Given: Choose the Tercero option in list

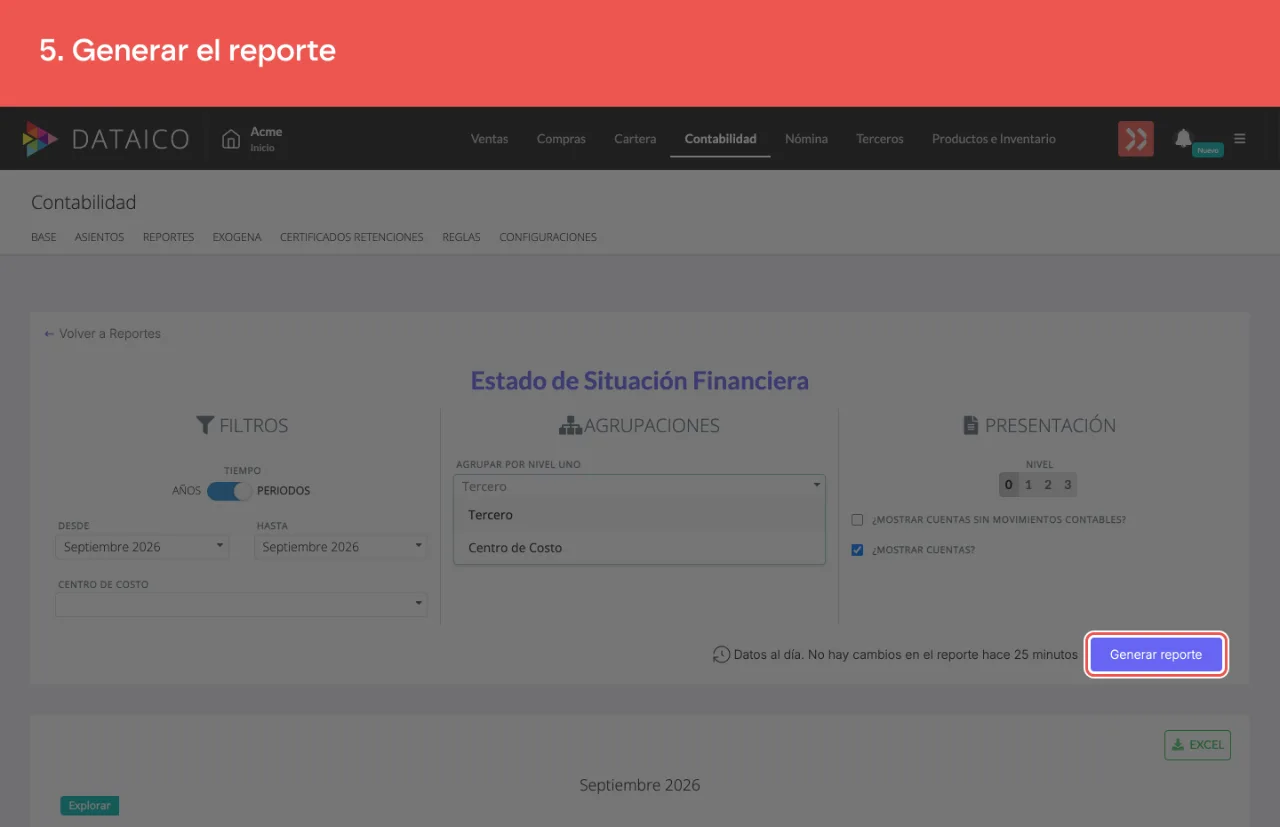Looking at the screenshot, I should tap(640, 515).
